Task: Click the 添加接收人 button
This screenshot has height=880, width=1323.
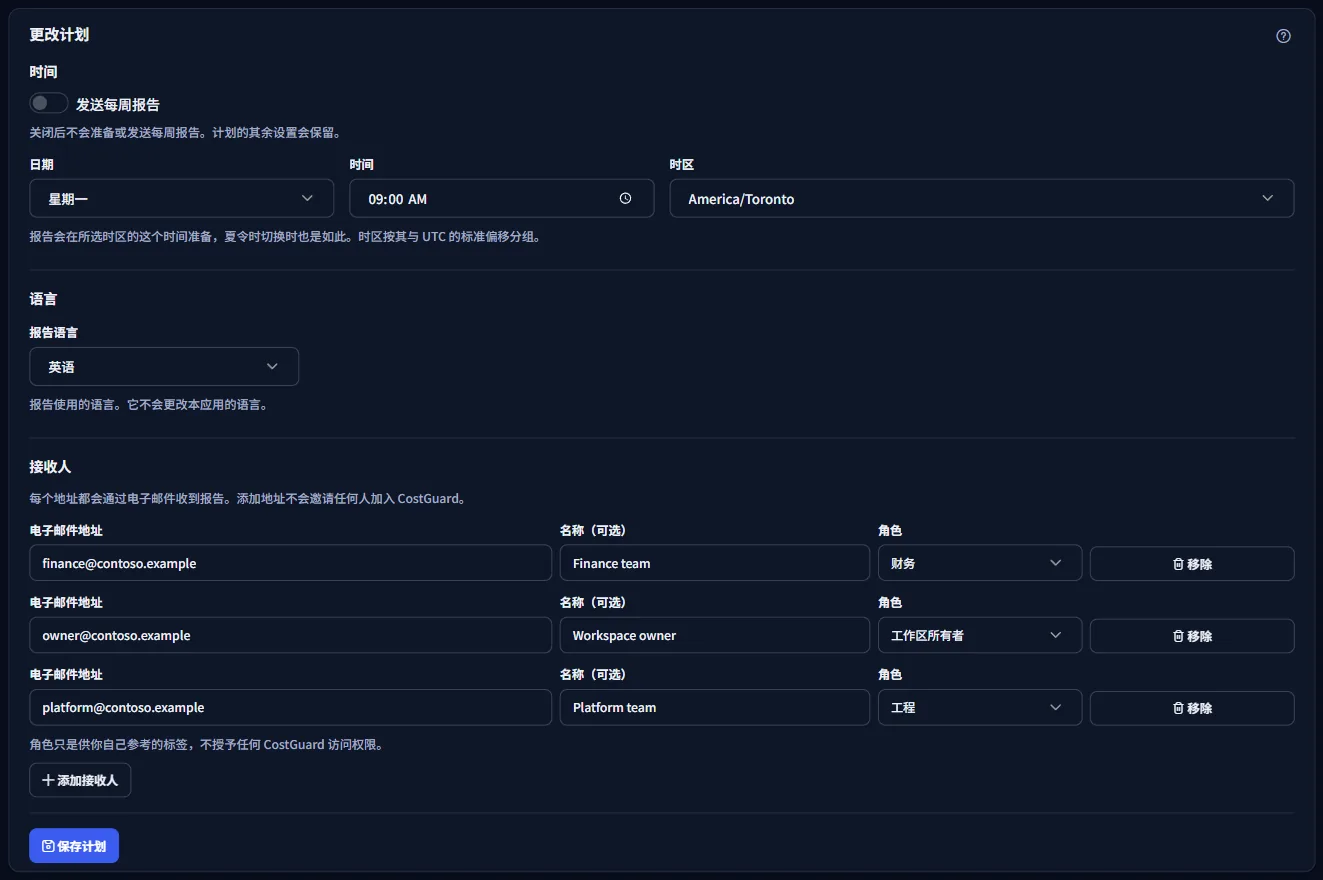Action: tap(80, 780)
